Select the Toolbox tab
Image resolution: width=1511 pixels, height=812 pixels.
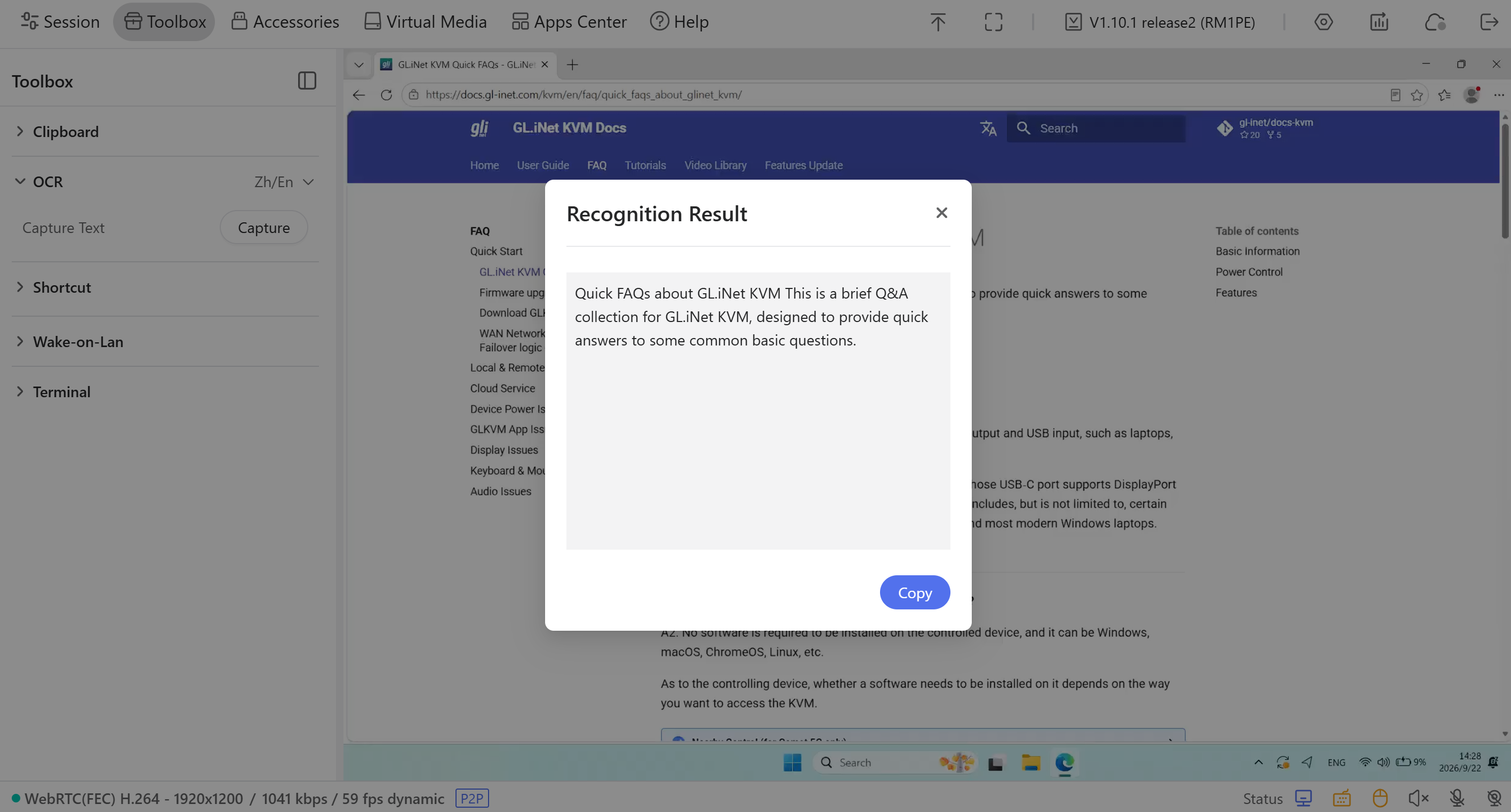(x=164, y=22)
